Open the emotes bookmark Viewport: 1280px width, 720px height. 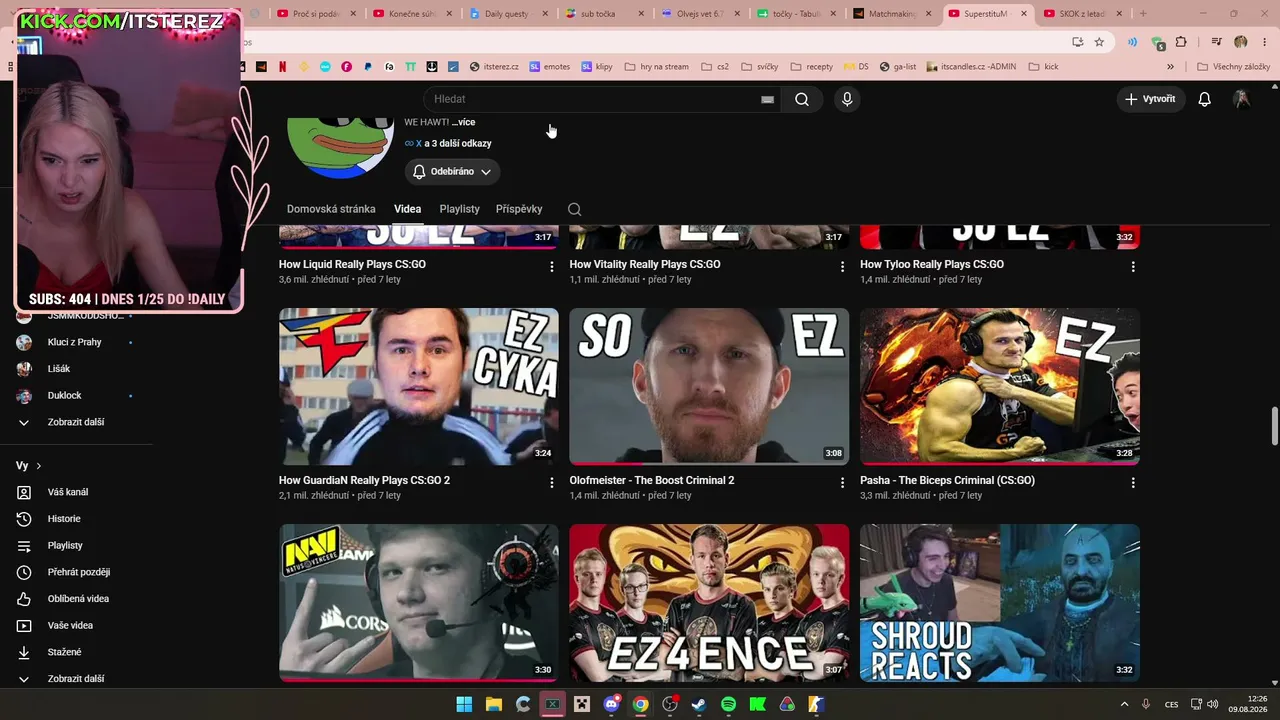click(550, 67)
